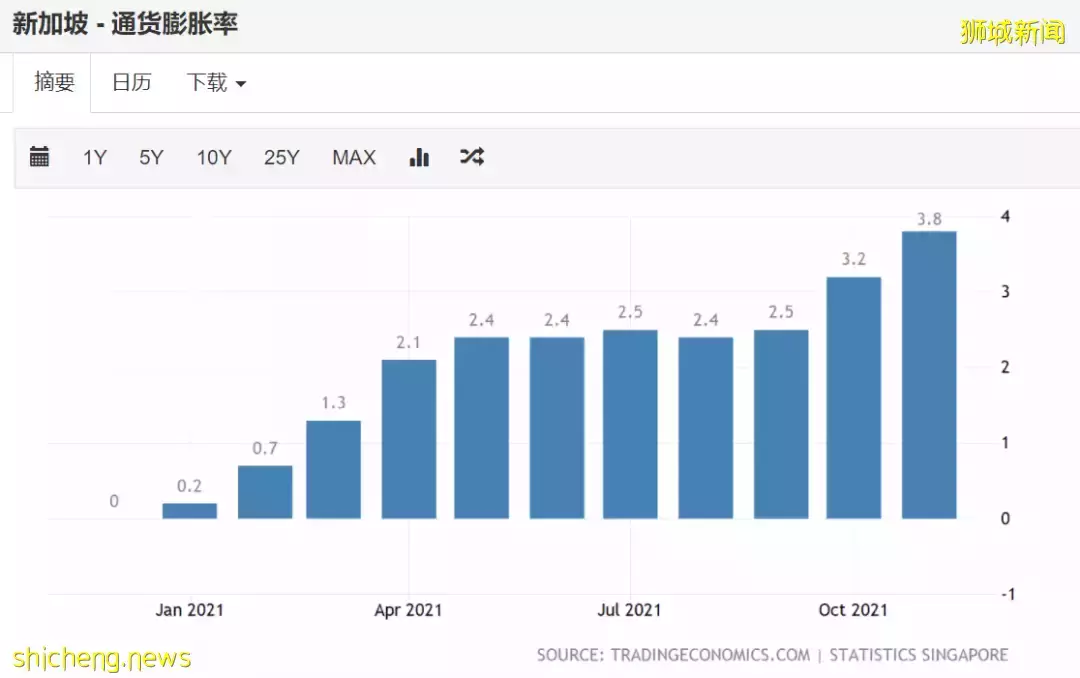
Task: Click the 'Oct 2021' axis label
Action: coord(853,610)
